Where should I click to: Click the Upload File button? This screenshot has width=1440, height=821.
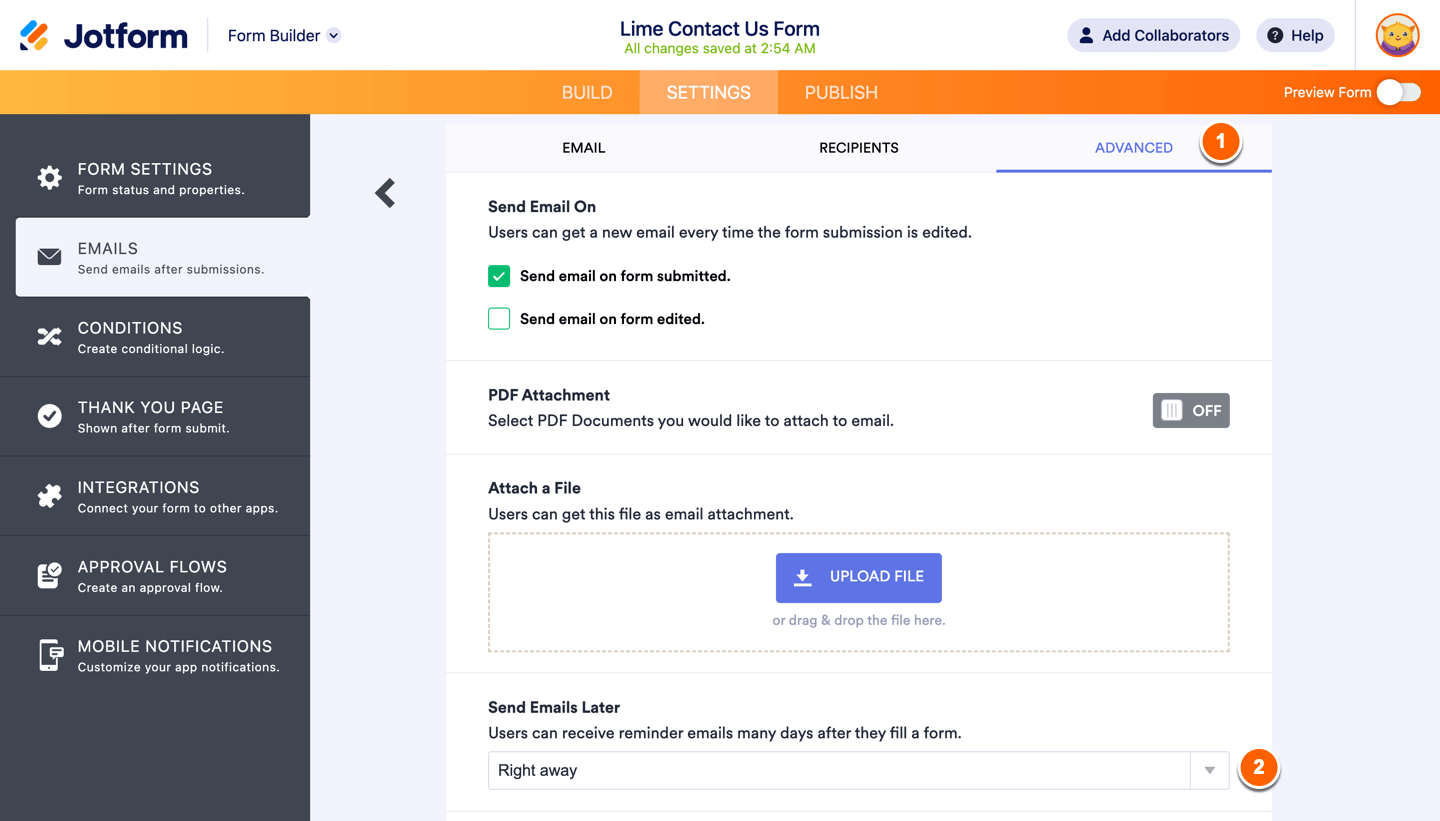[x=858, y=577]
